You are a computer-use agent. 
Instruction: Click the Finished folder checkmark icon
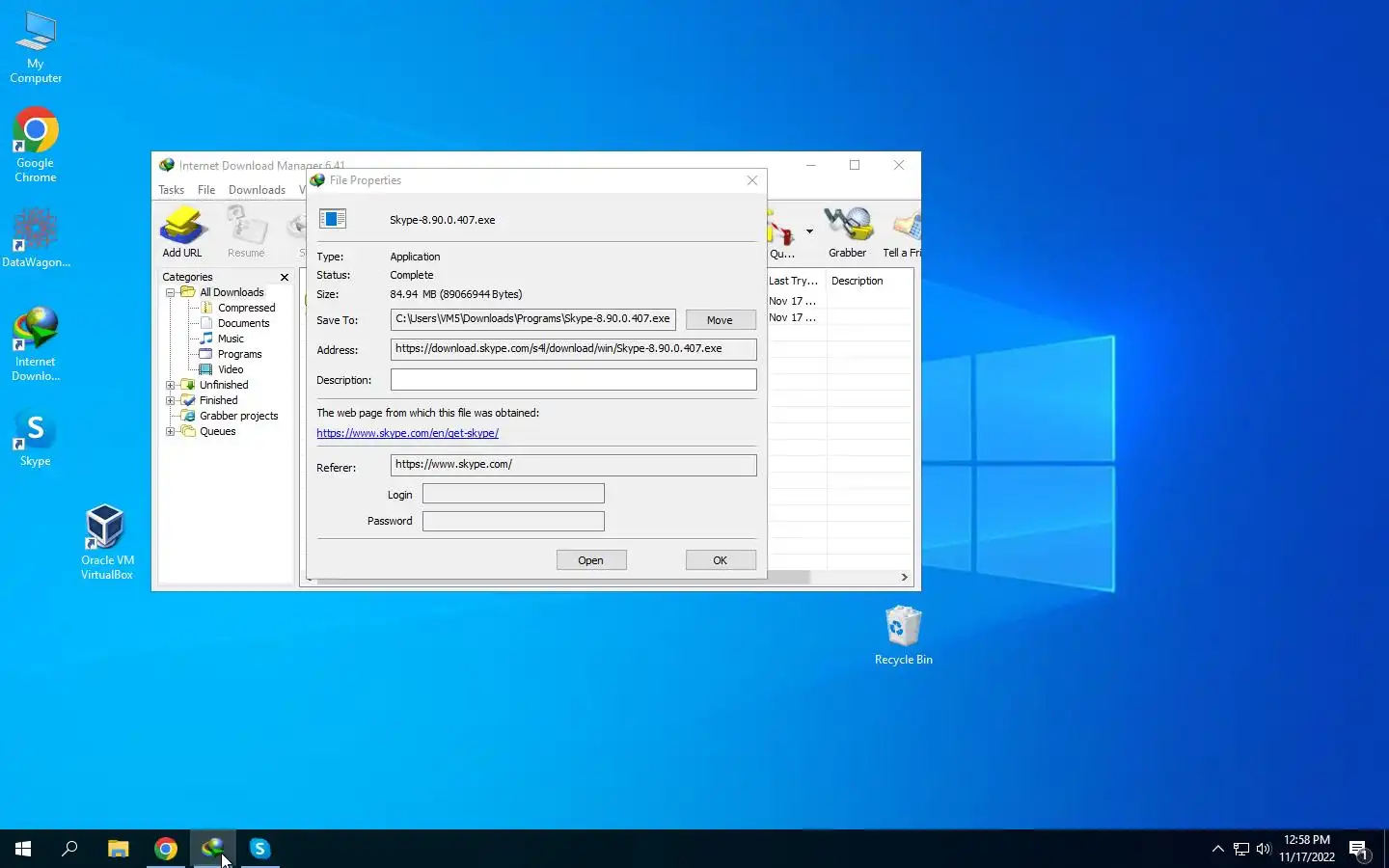[x=188, y=400]
